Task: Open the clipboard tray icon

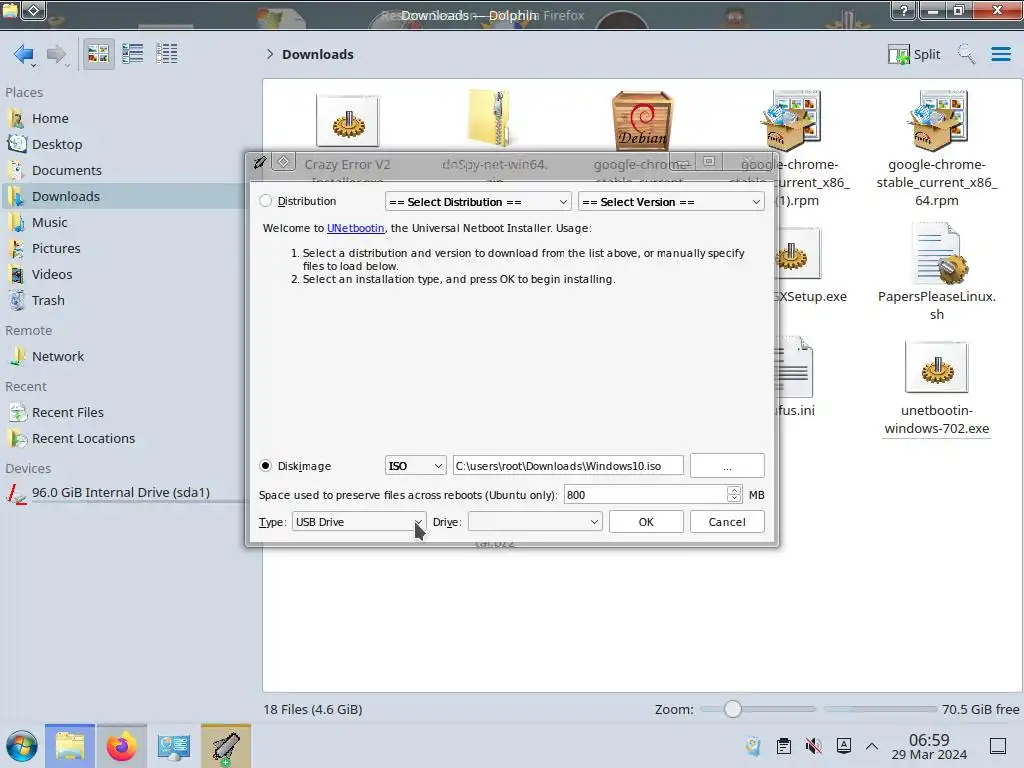Action: (x=784, y=746)
